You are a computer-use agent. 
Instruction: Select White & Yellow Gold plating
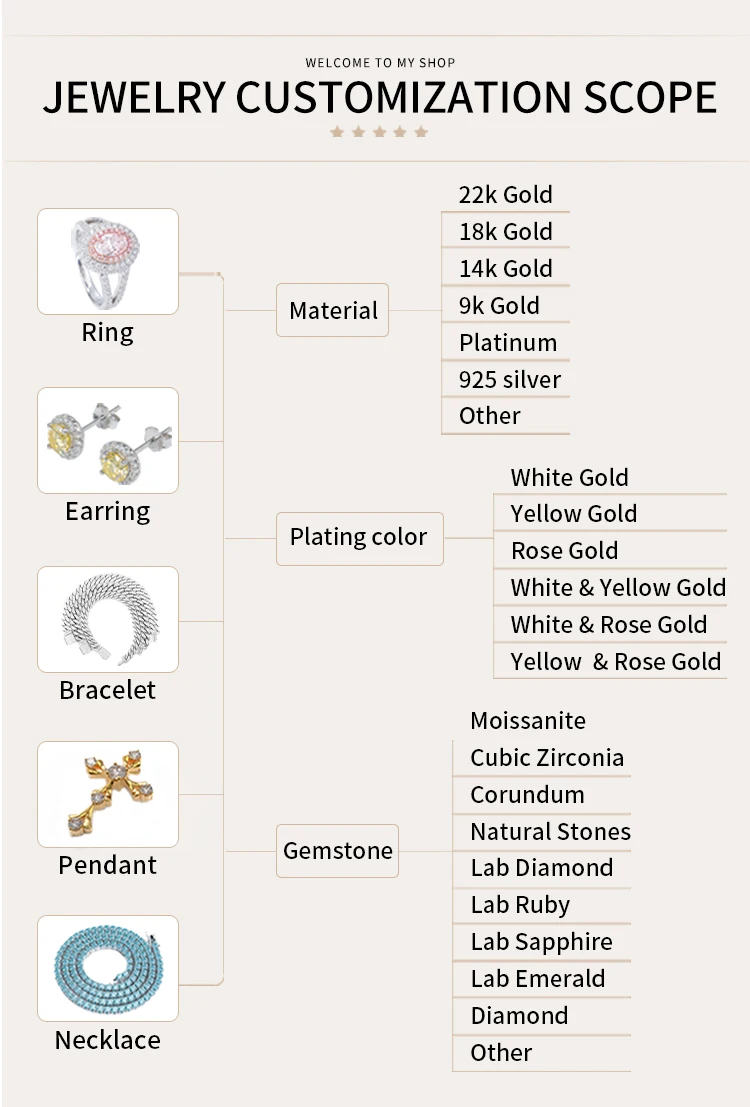pos(618,588)
